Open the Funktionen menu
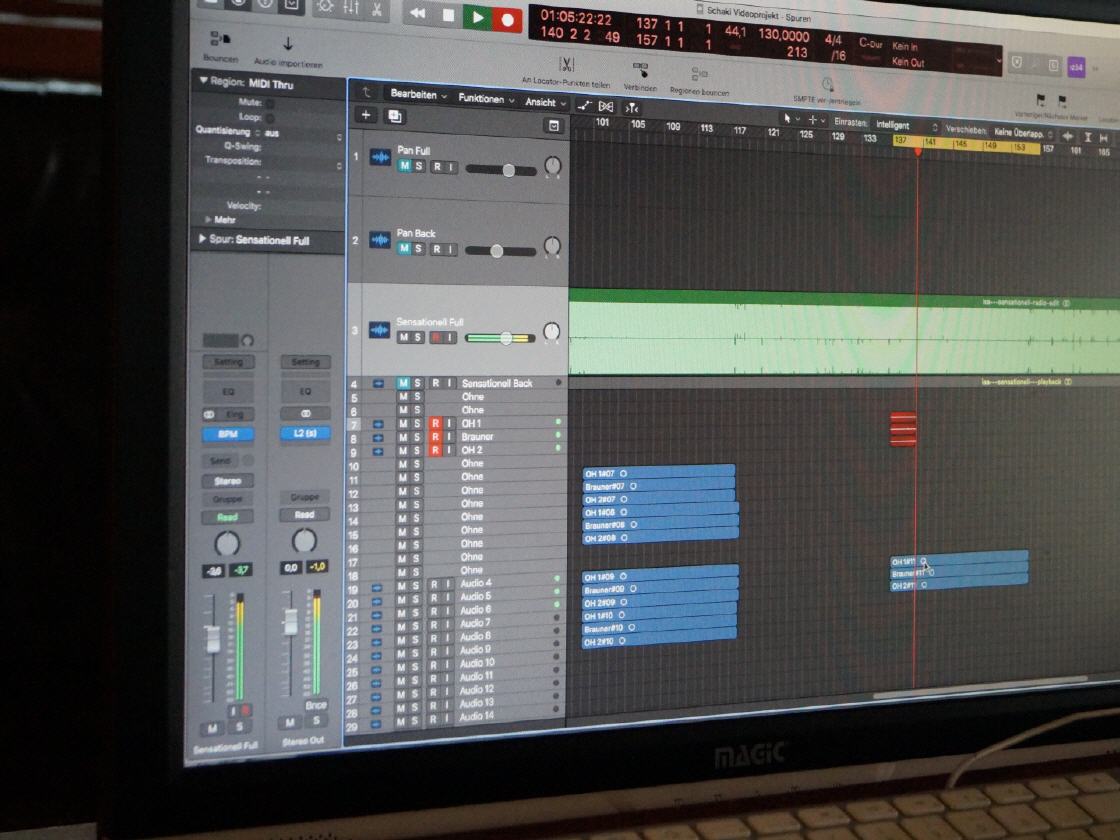The height and width of the screenshot is (840, 1120). [486, 99]
